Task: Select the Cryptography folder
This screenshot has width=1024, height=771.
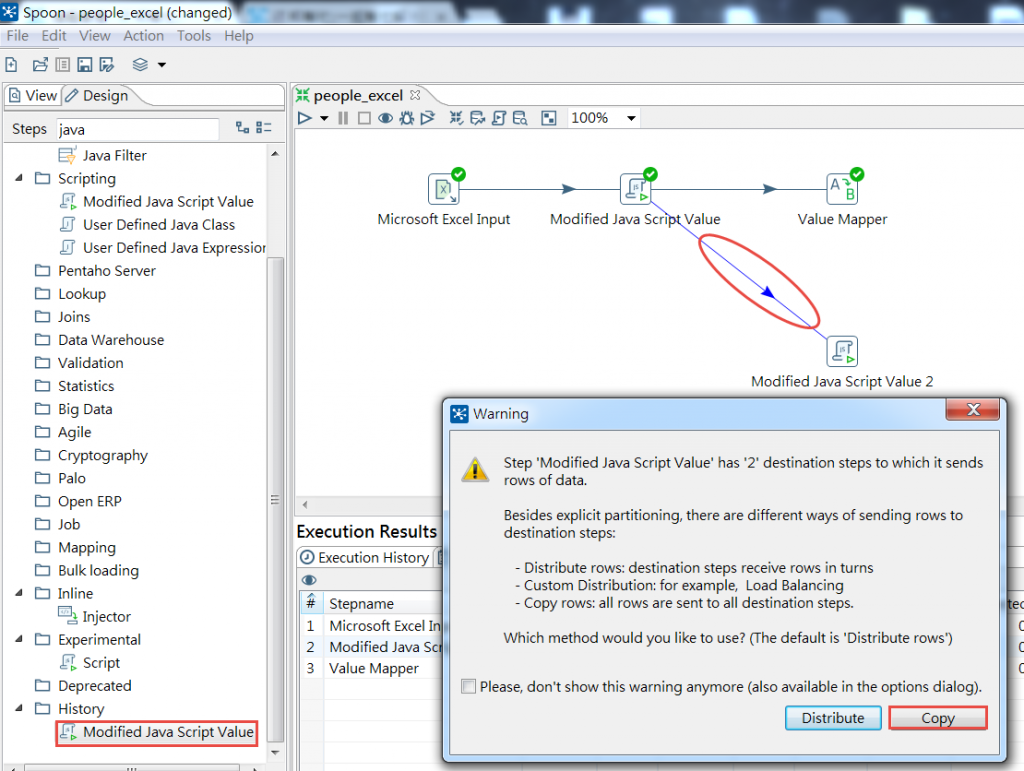Action: click(91, 455)
